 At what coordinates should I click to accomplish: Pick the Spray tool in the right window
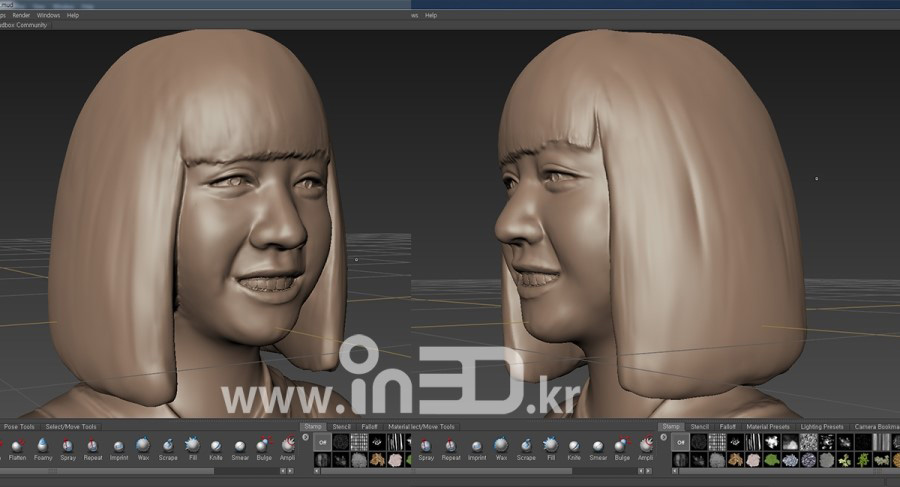426,449
